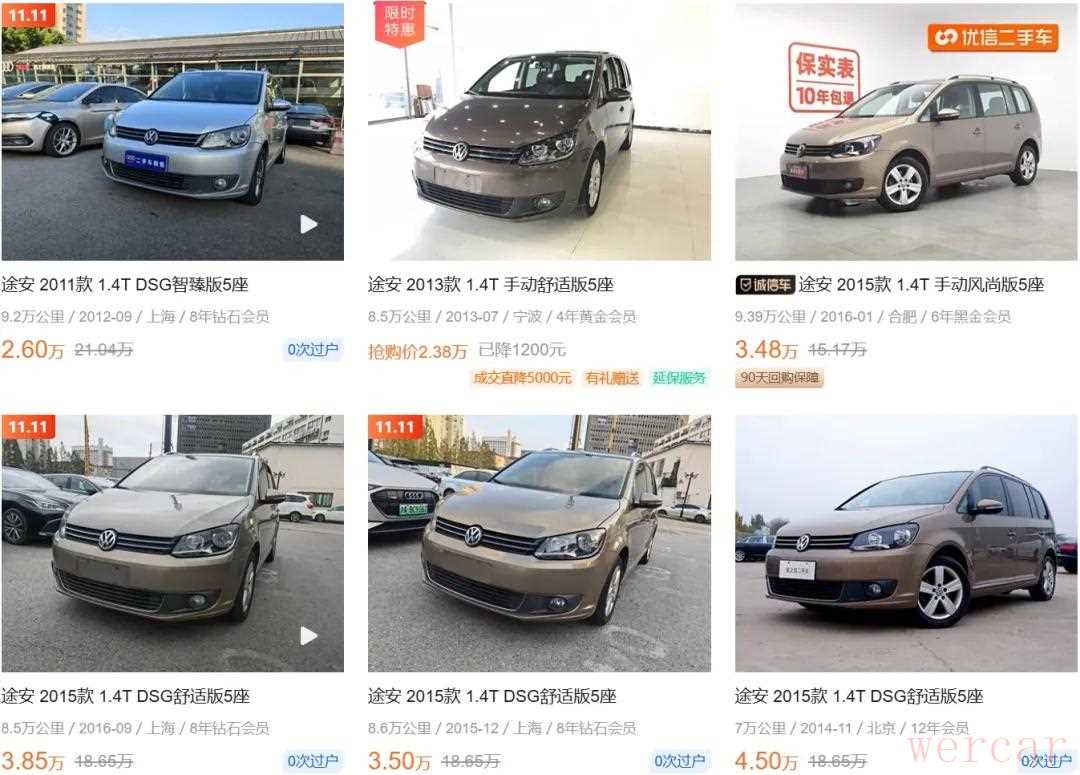Play video on the 3.85万 Touran listing
Image resolution: width=1080 pixels, height=775 pixels.
click(x=309, y=636)
